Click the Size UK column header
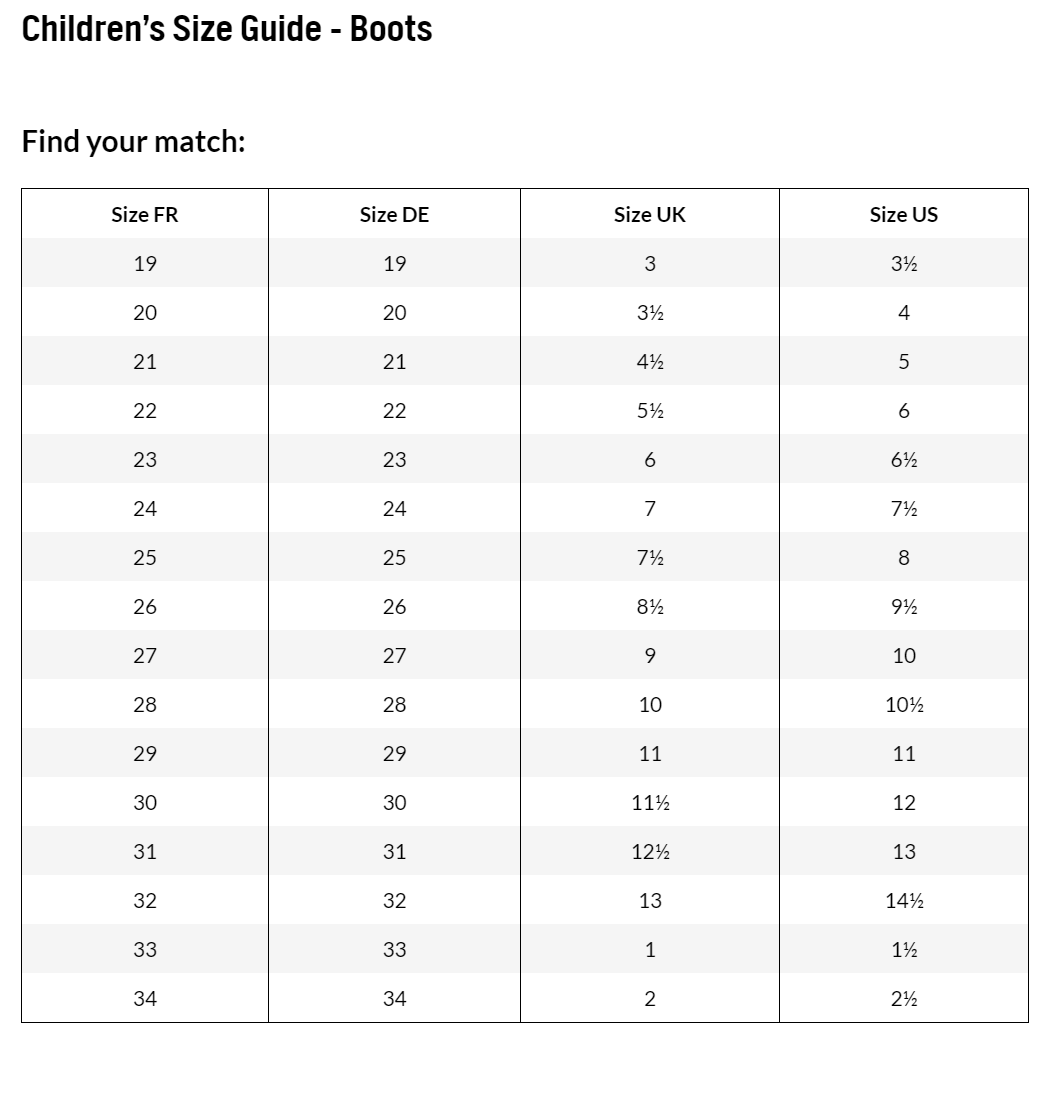 [x=650, y=215]
